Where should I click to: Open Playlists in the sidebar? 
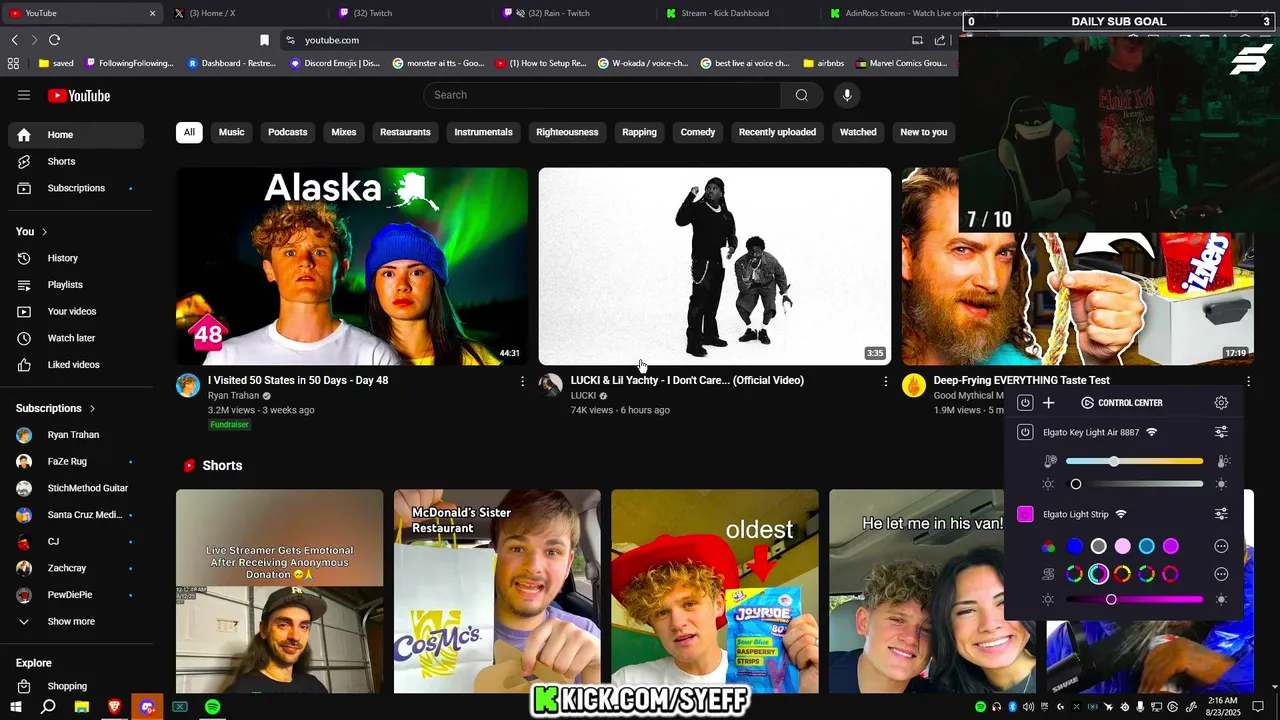[76, 285]
